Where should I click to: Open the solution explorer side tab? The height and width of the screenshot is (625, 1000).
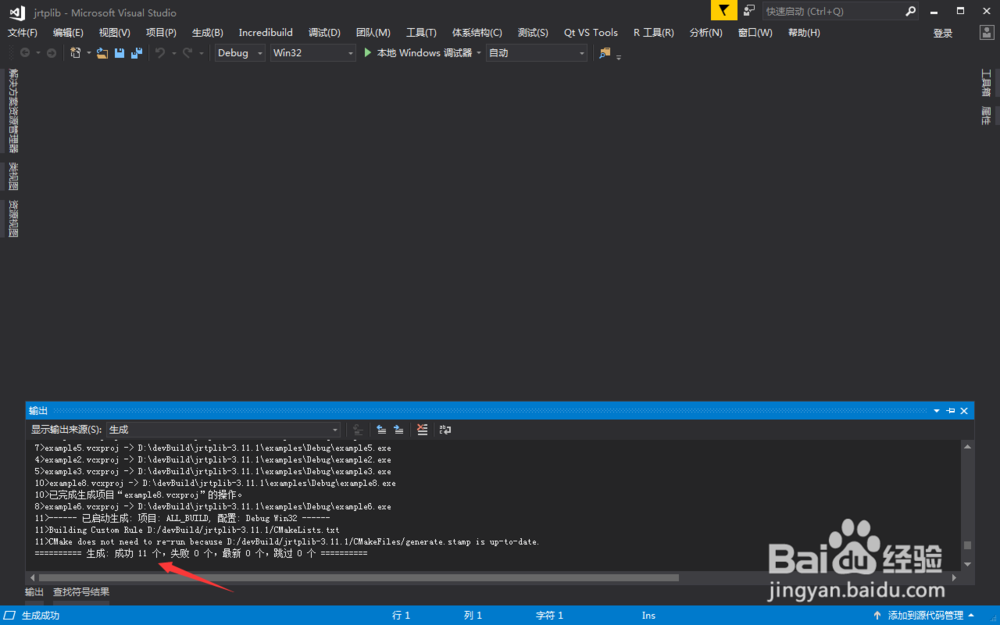point(13,111)
